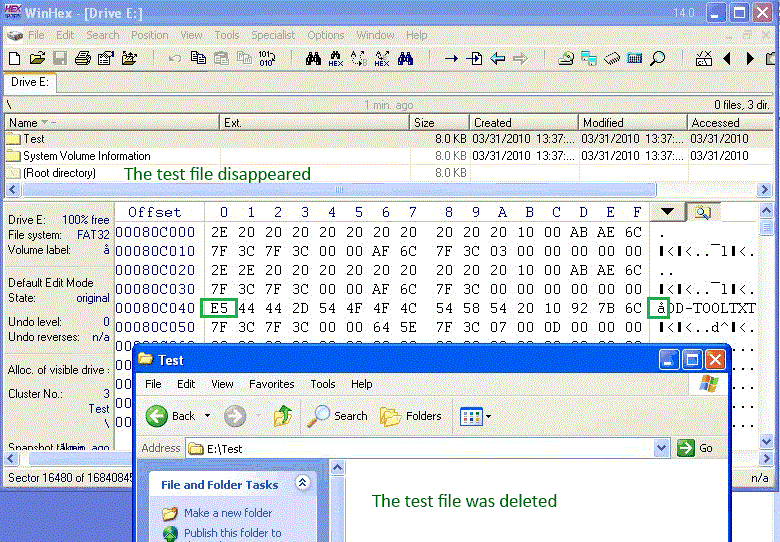Click the magnifying glass analysis icon
The width and height of the screenshot is (780, 542).
pyautogui.click(x=658, y=59)
